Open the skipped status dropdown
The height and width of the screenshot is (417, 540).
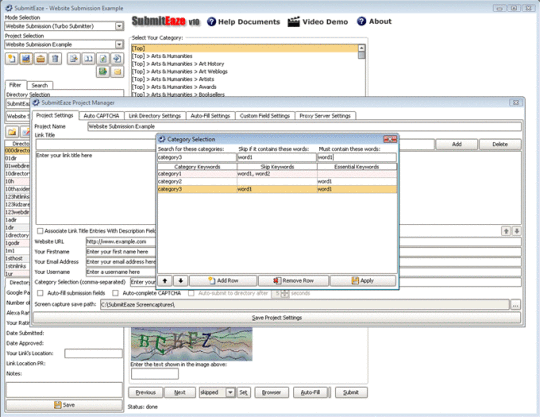click(x=230, y=393)
